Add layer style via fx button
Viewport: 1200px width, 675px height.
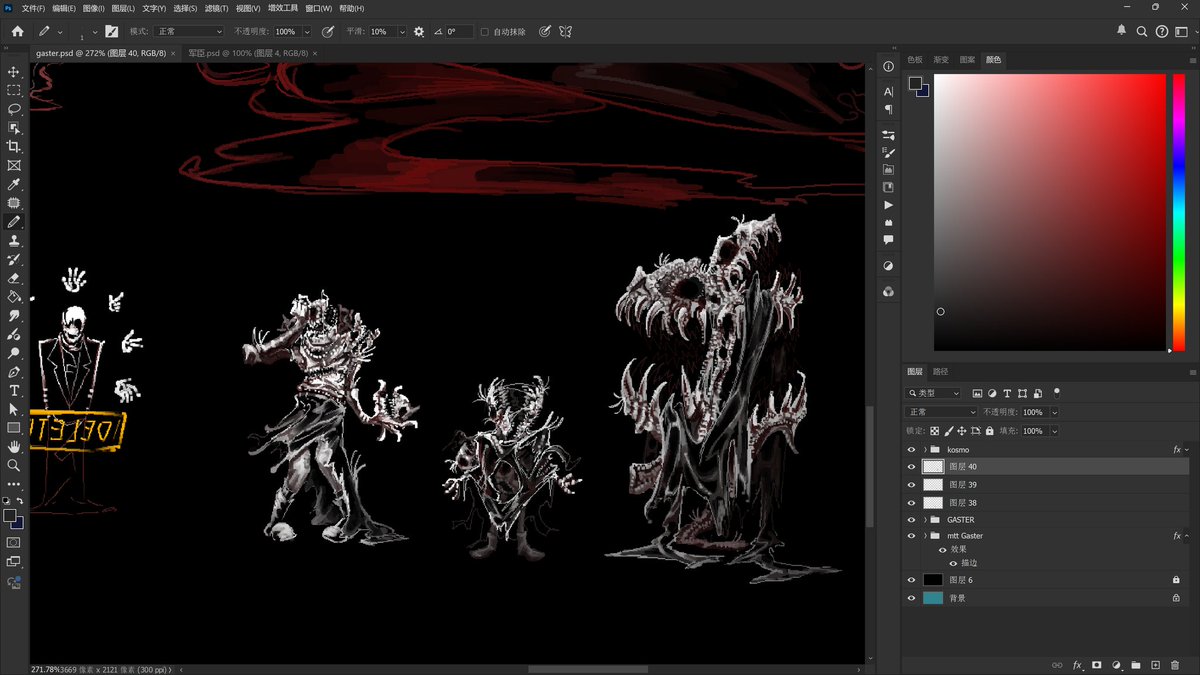(1078, 665)
